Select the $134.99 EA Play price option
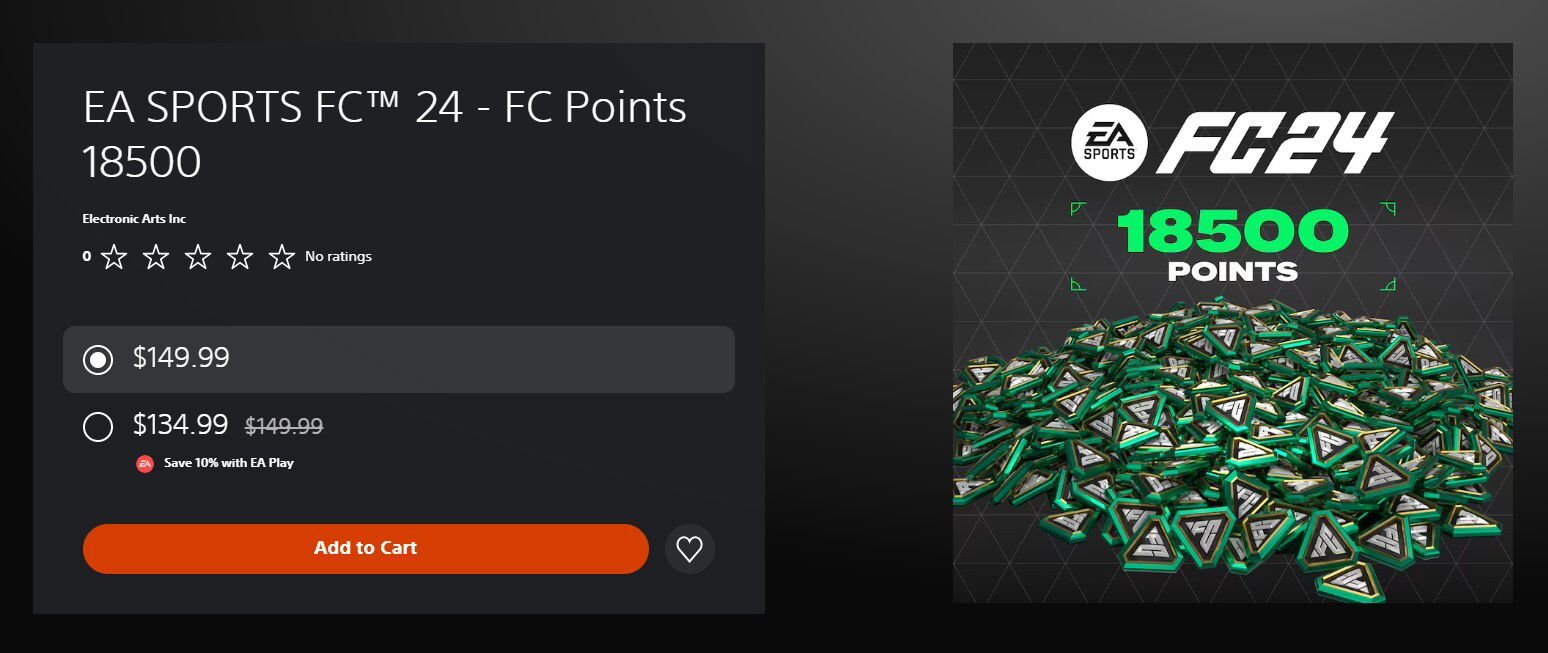Viewport: 1548px width, 653px height. 98,427
